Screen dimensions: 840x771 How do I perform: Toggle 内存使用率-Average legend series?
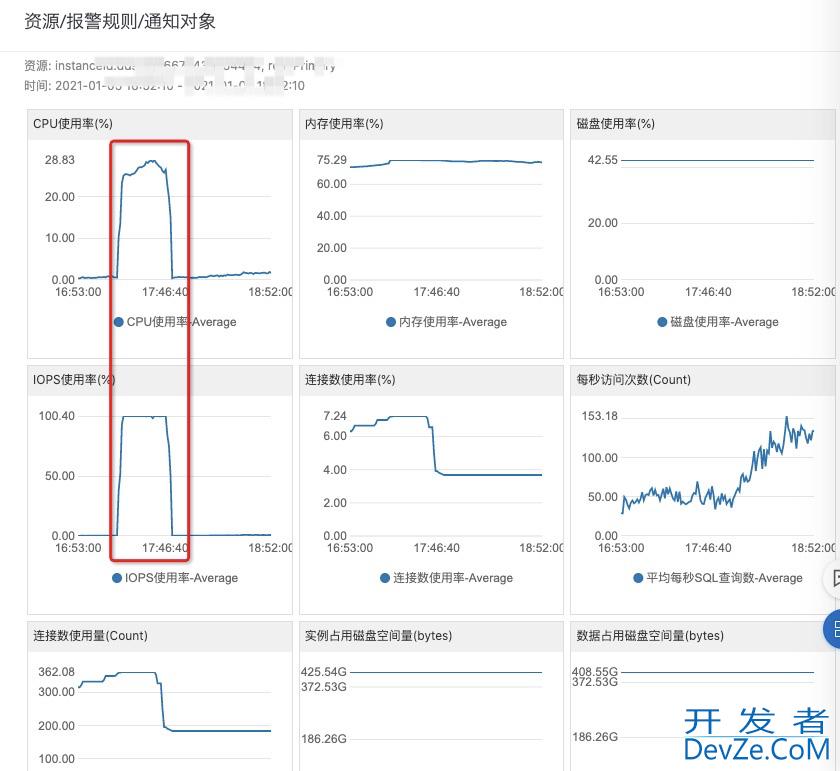pyautogui.click(x=446, y=322)
